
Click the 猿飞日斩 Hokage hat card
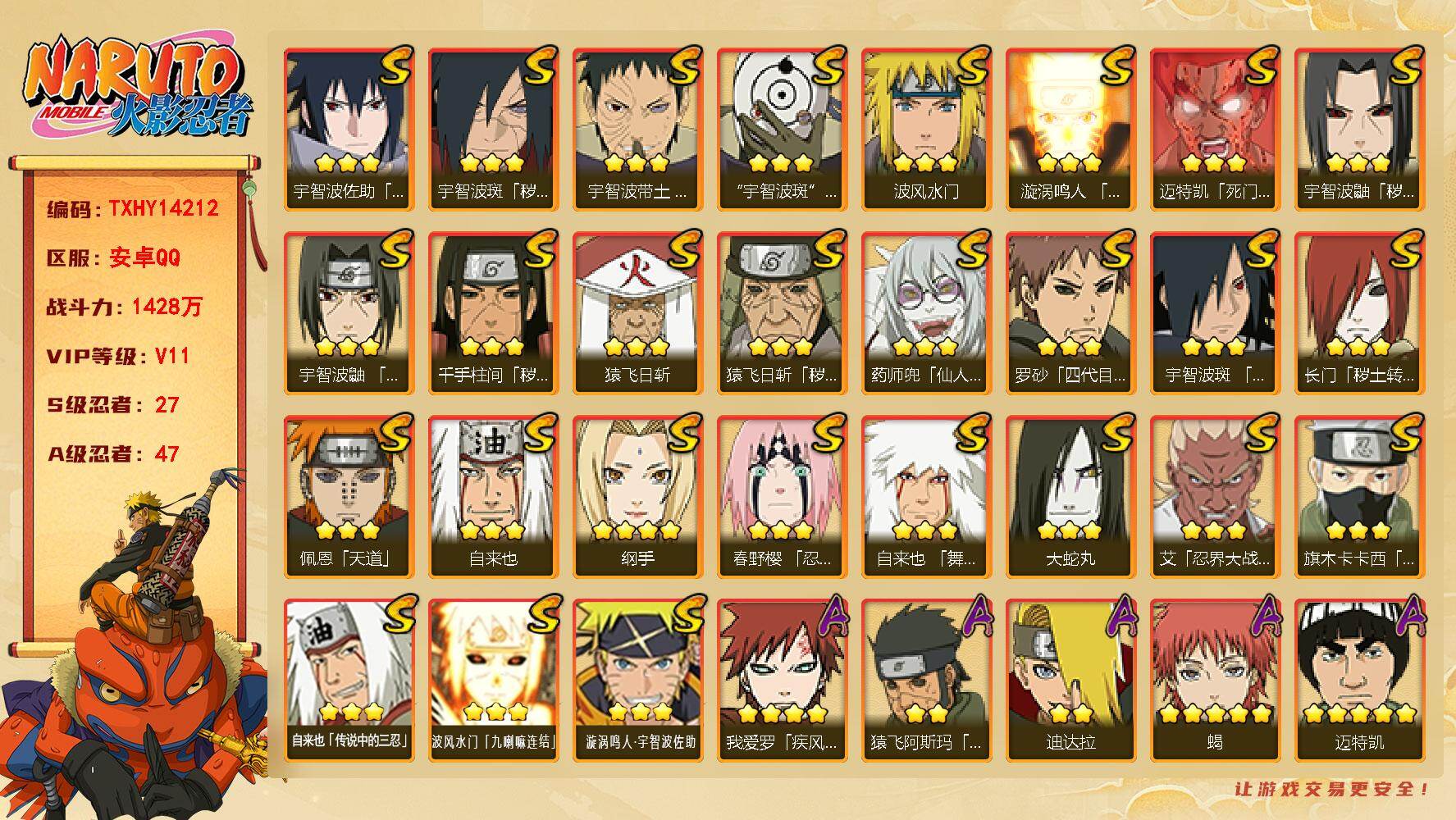[637, 313]
